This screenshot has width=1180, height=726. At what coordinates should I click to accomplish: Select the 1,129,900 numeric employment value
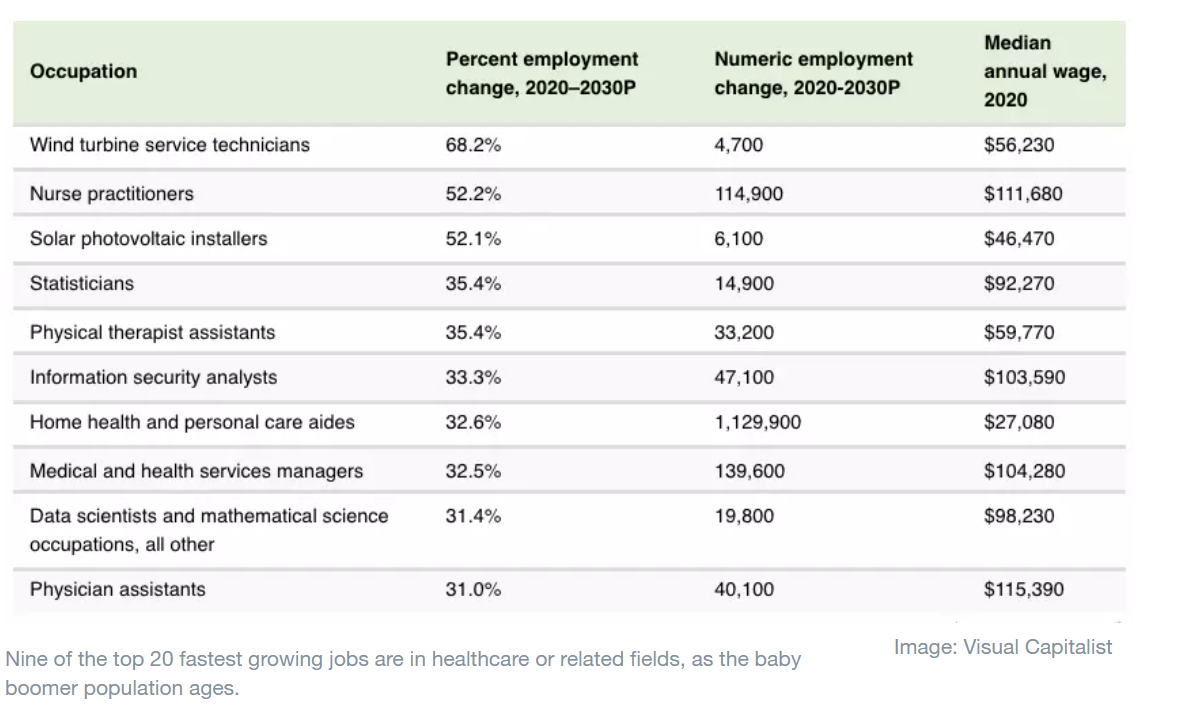(757, 422)
